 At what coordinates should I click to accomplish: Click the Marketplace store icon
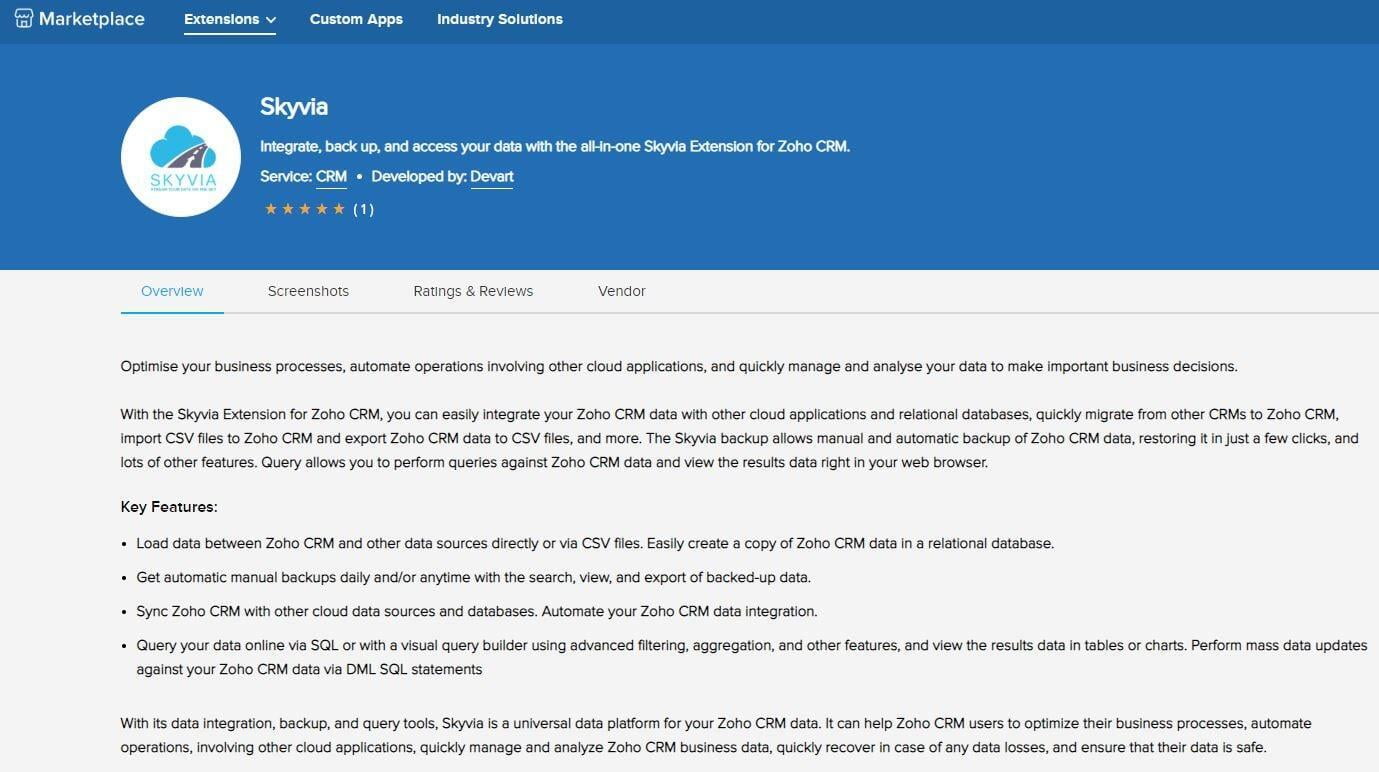(x=24, y=19)
